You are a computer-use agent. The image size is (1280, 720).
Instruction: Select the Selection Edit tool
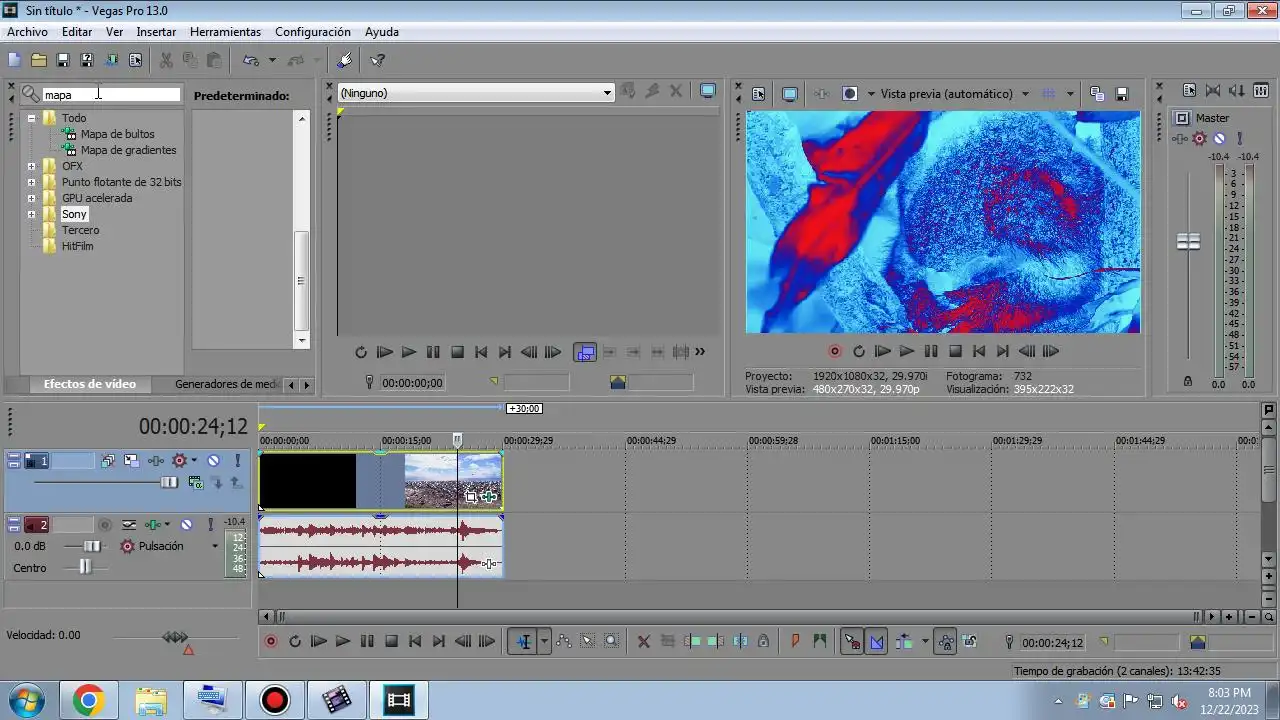pyautogui.click(x=588, y=642)
